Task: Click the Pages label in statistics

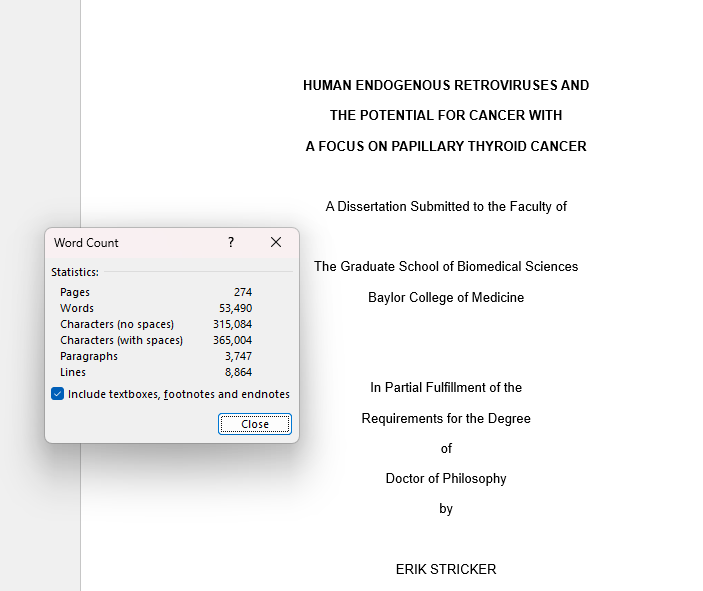Action: tap(75, 292)
